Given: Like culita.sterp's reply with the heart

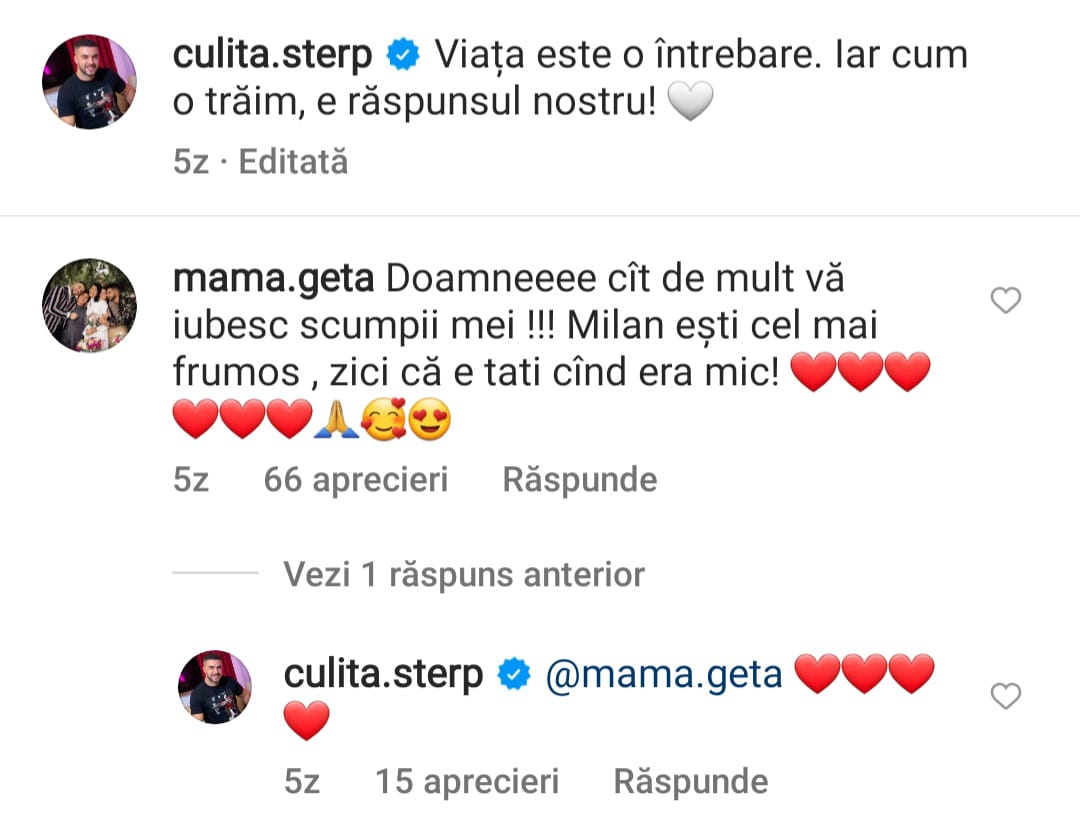Looking at the screenshot, I should click(1005, 696).
